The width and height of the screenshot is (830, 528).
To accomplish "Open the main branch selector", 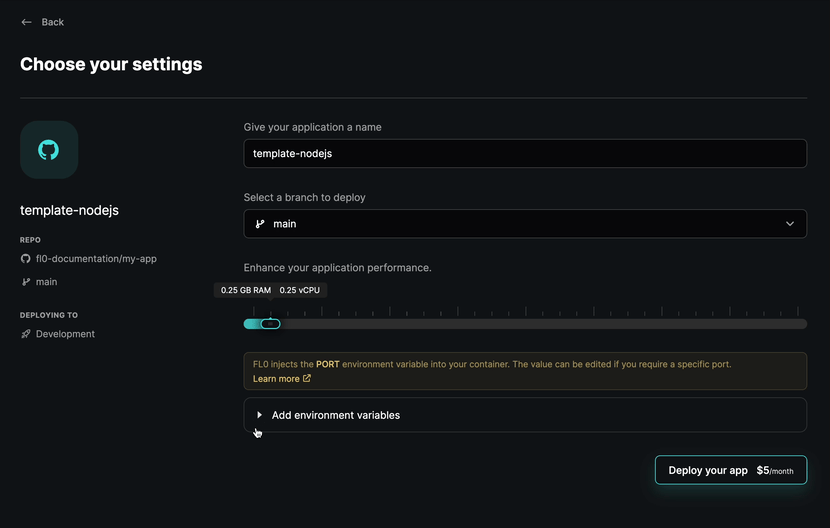I will click(x=525, y=224).
